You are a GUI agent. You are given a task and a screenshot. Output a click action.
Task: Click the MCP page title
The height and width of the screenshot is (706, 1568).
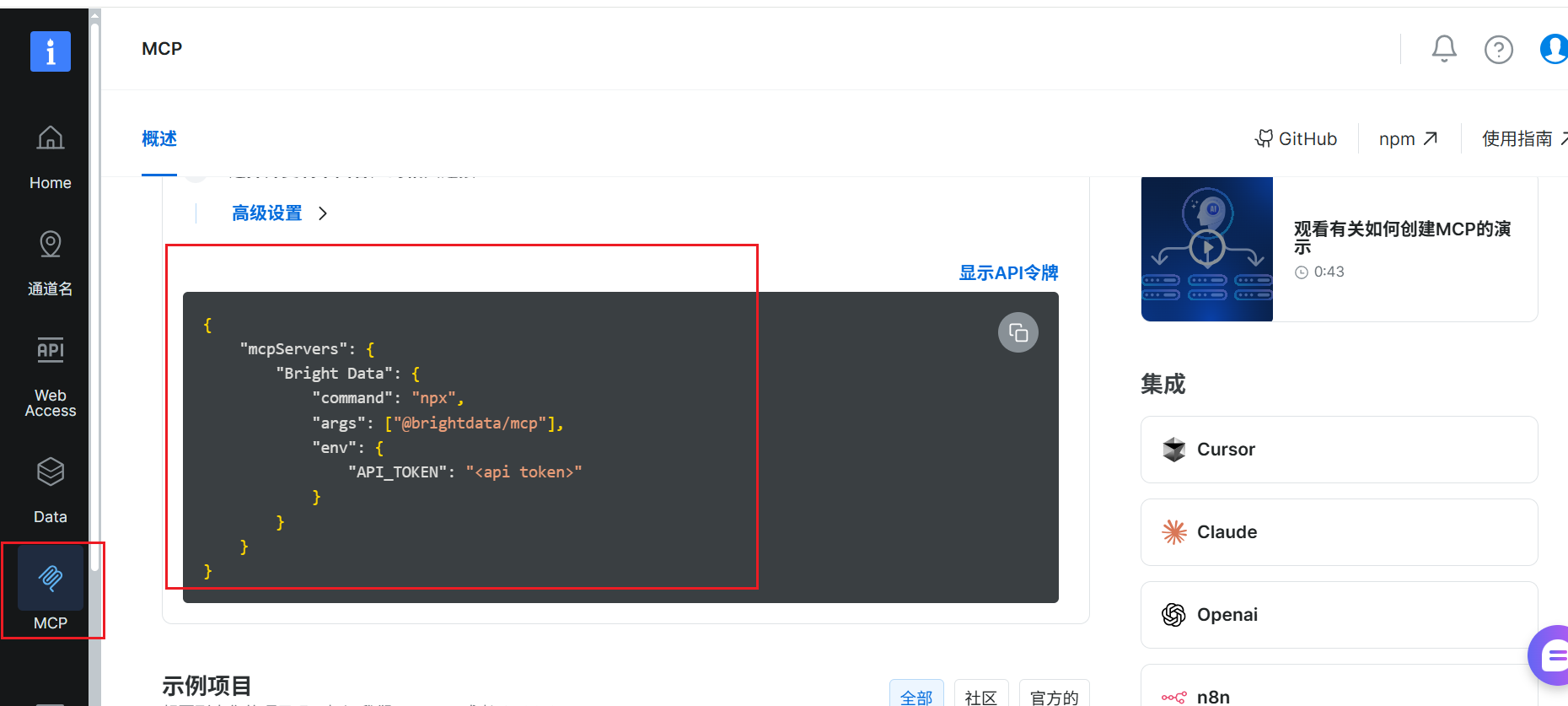click(x=162, y=49)
